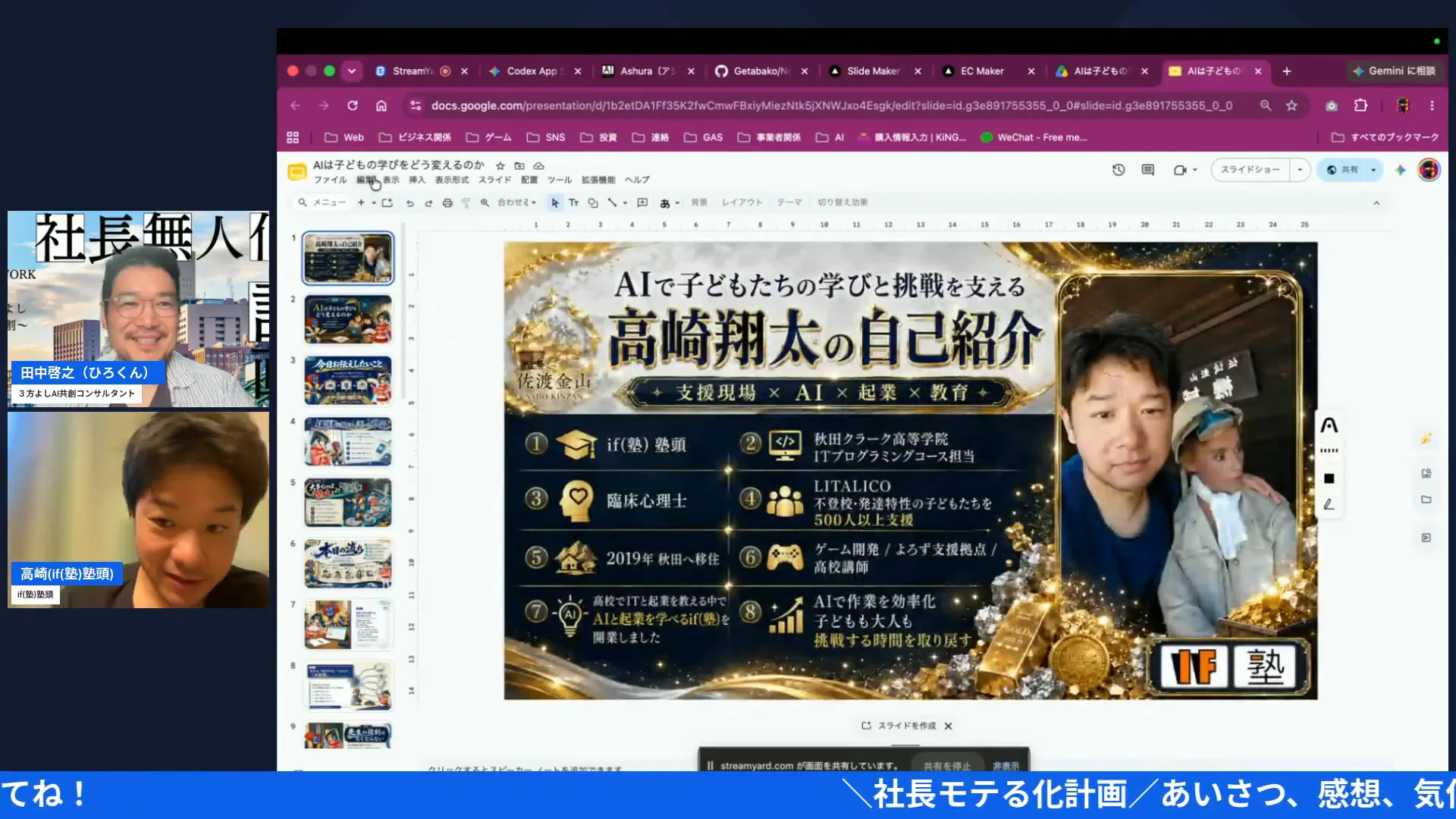Select slide 5 thumbnail
Screen dimensions: 1456x819
(x=348, y=502)
